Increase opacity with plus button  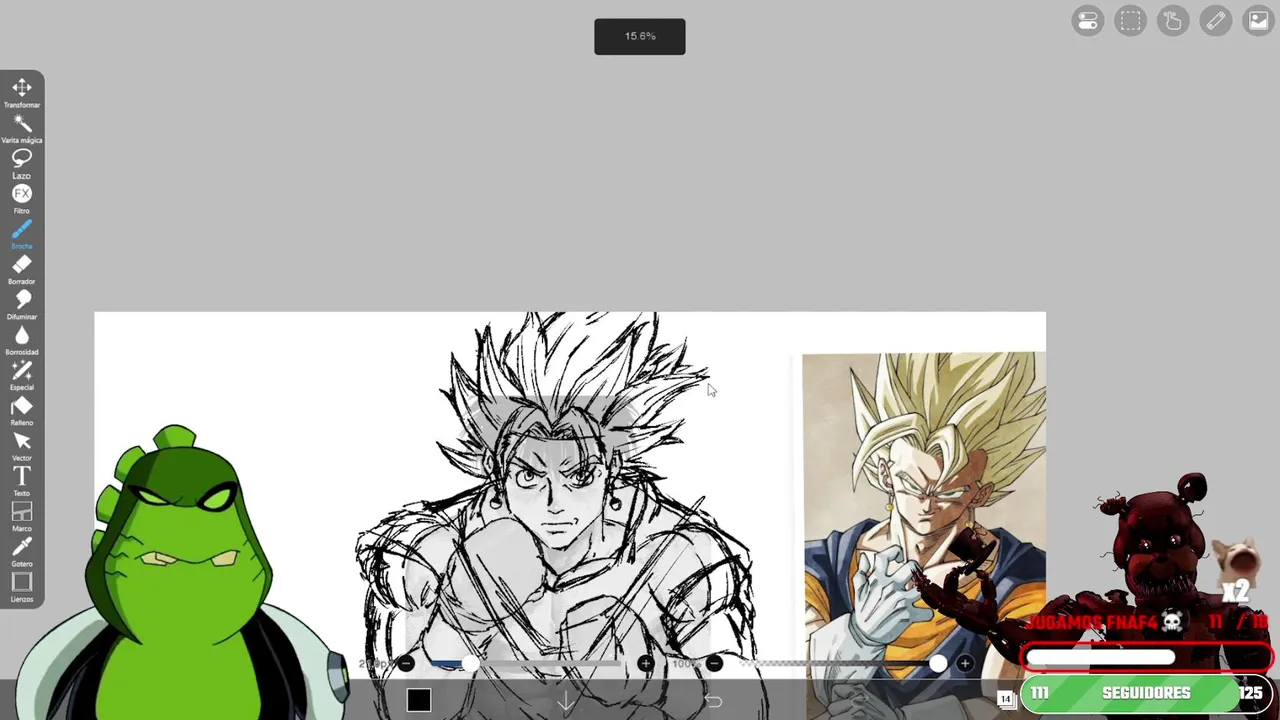pos(965,663)
